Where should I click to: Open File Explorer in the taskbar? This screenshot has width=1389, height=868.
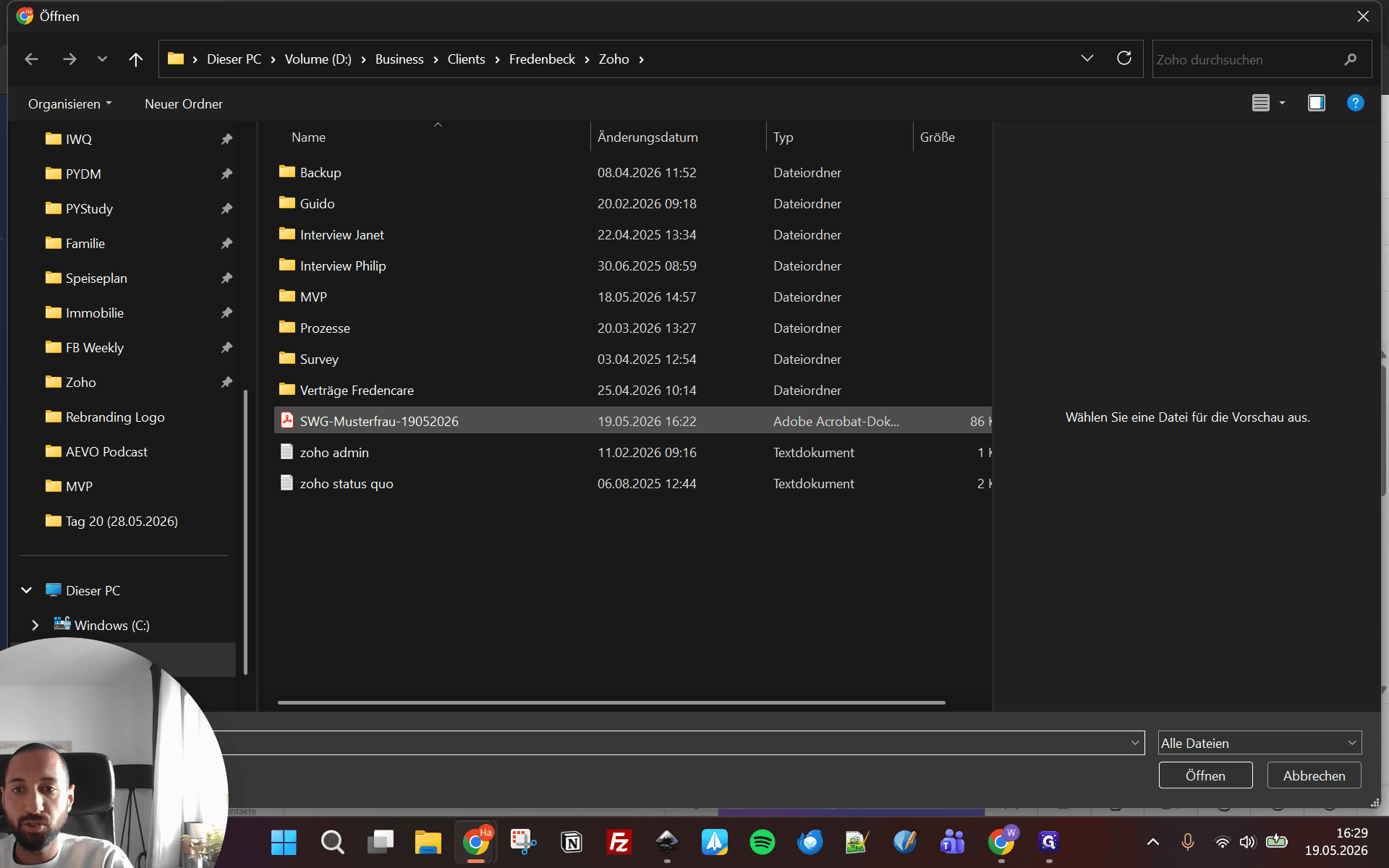(428, 842)
